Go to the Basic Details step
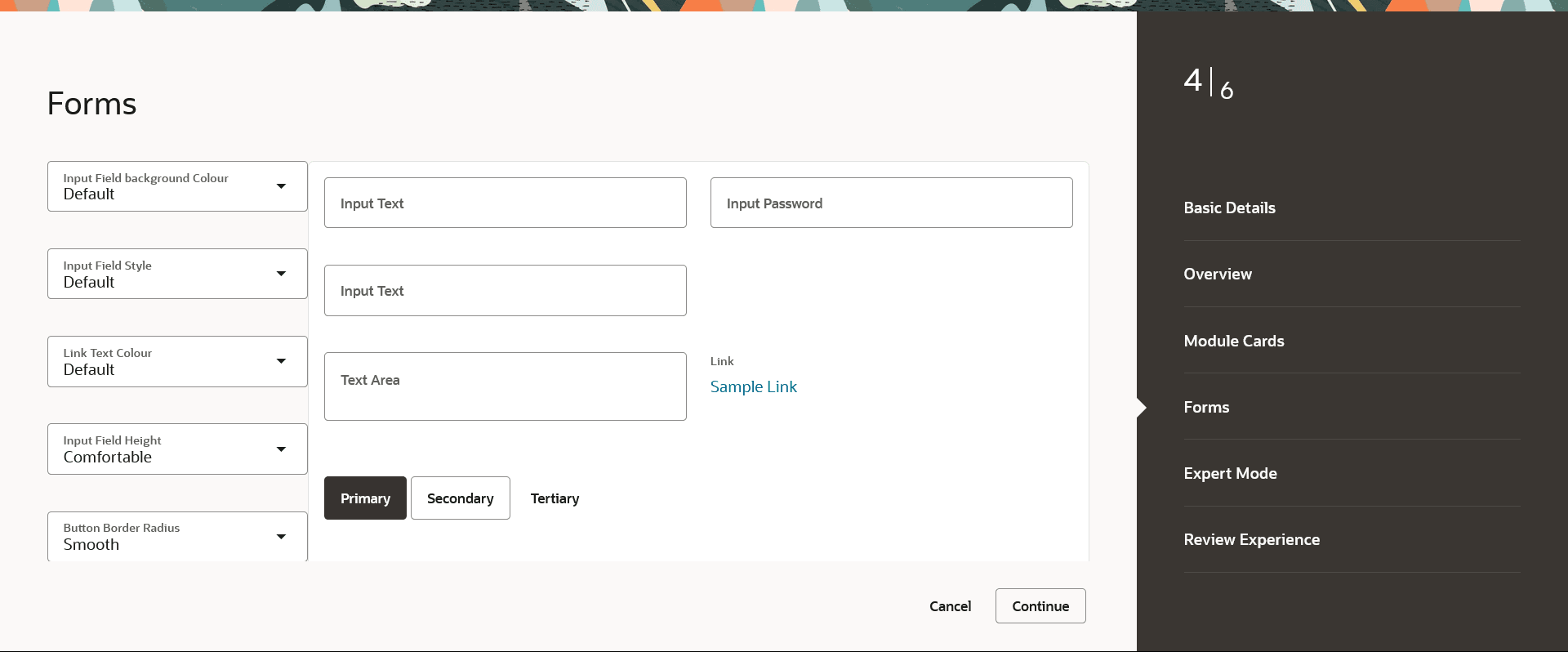This screenshot has height=652, width=1568. click(1229, 208)
